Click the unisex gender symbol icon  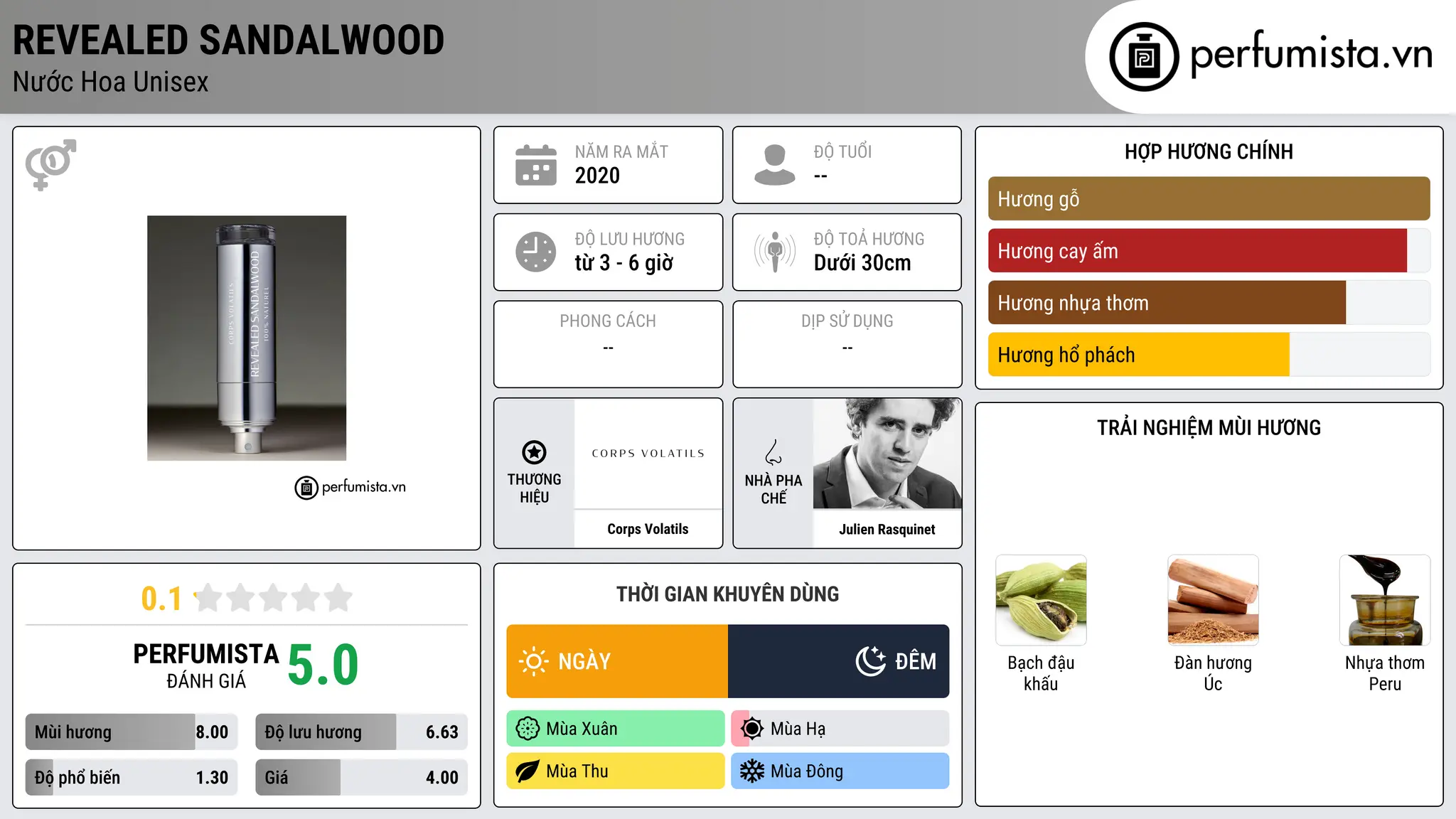(x=50, y=164)
